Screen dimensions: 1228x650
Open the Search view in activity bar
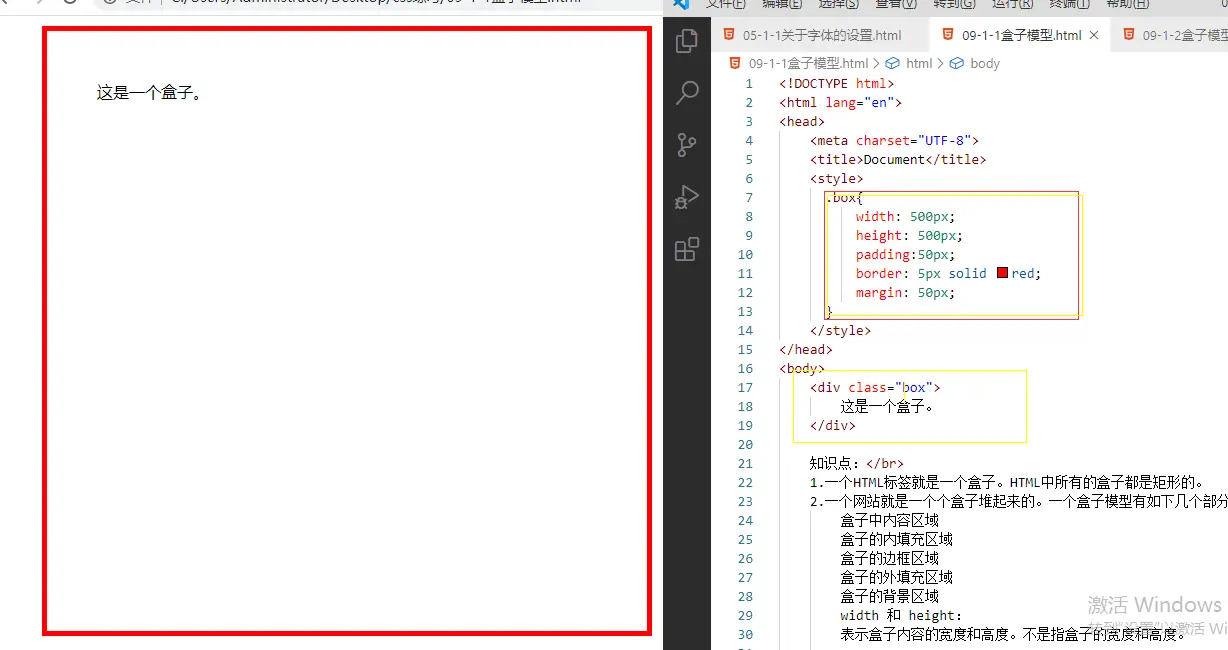point(687,93)
